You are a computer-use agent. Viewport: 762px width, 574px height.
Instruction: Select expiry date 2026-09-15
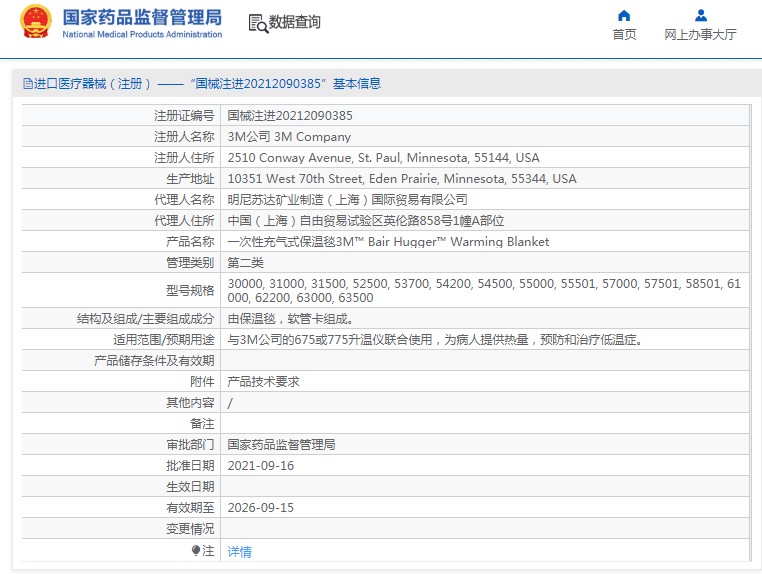click(x=261, y=507)
